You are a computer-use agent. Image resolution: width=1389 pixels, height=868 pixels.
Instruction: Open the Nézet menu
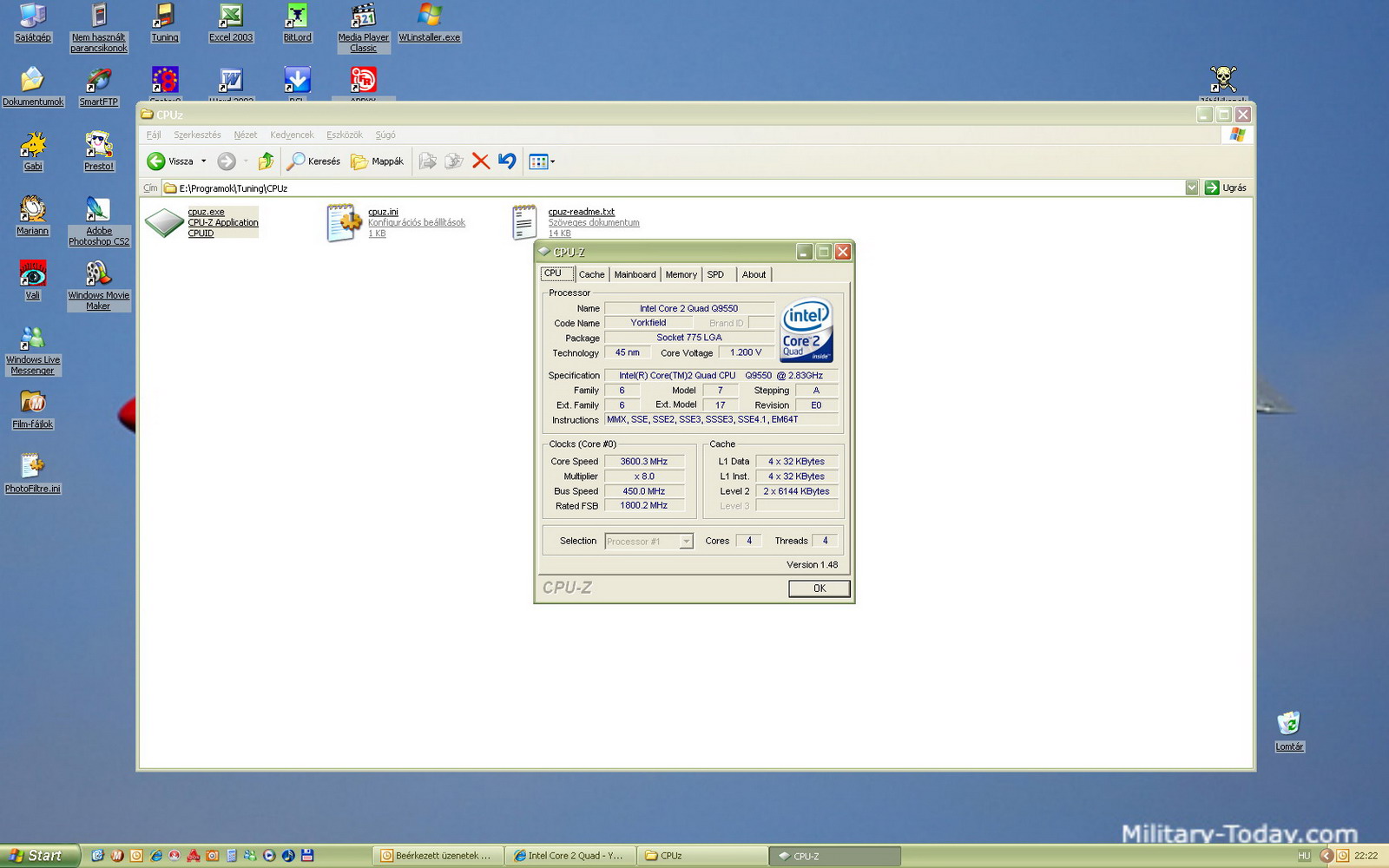(245, 135)
